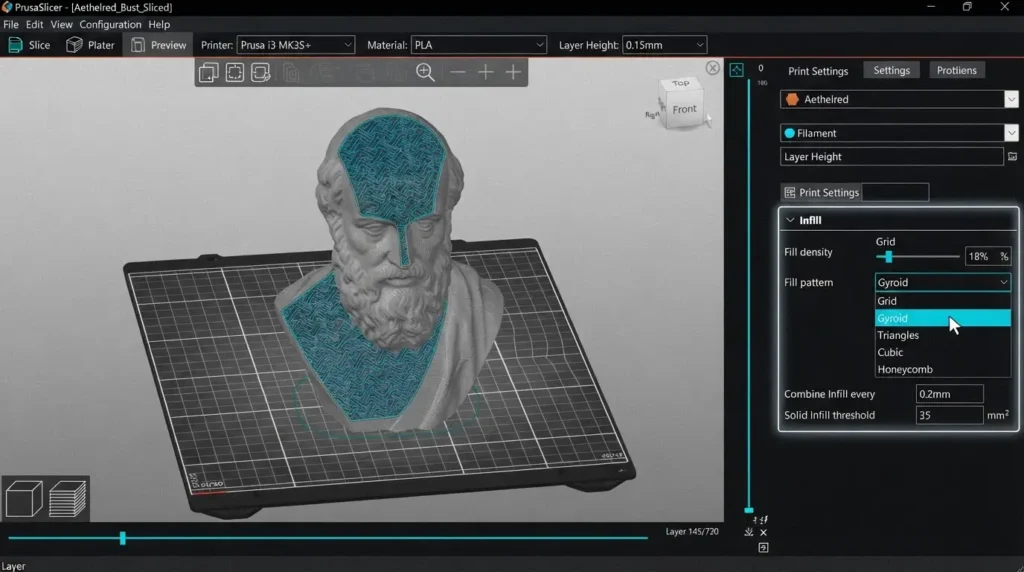The image size is (1024, 572).
Task: Click the last plus icon in viewport toolbar
Action: (513, 72)
